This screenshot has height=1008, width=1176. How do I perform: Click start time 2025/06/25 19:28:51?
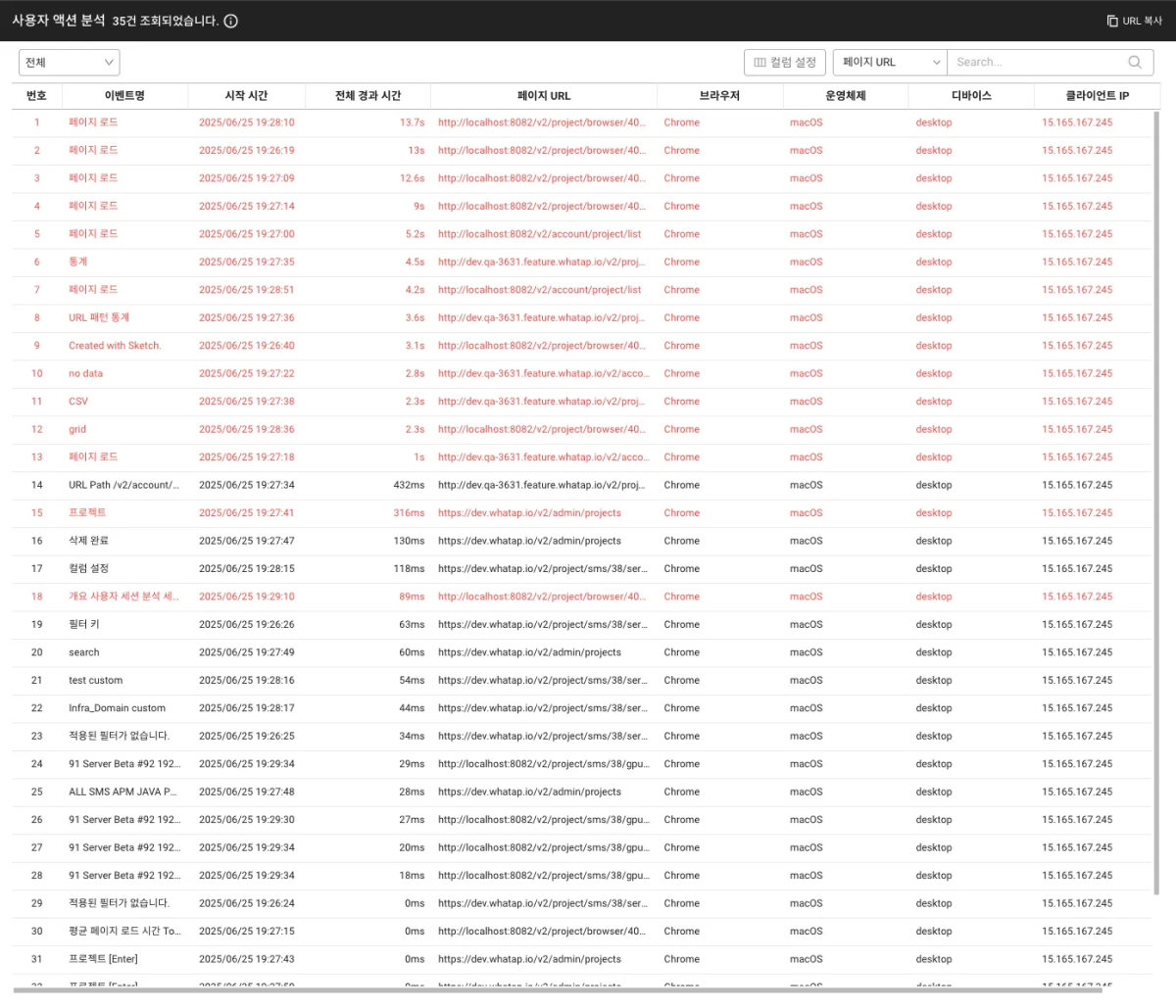(x=246, y=290)
